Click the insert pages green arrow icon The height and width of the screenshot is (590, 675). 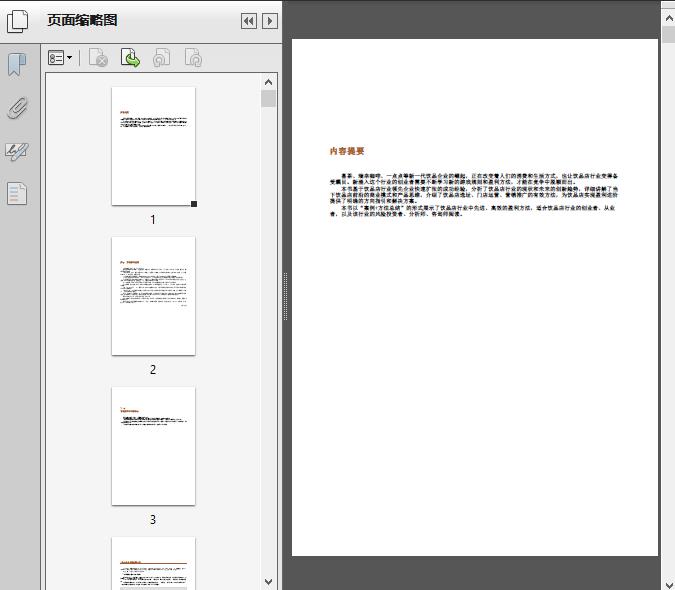click(130, 58)
